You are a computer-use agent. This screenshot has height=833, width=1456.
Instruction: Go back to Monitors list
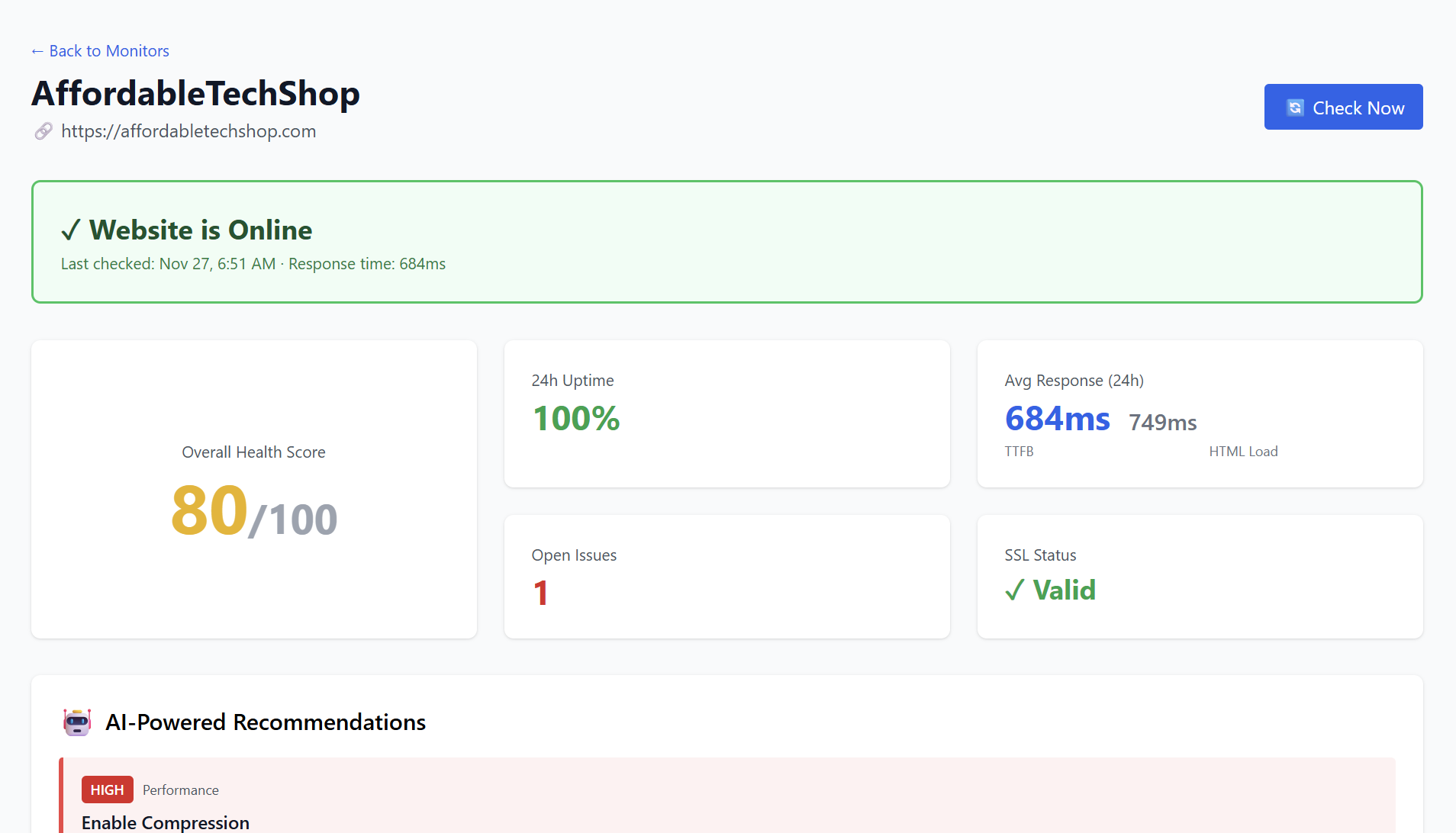click(100, 51)
